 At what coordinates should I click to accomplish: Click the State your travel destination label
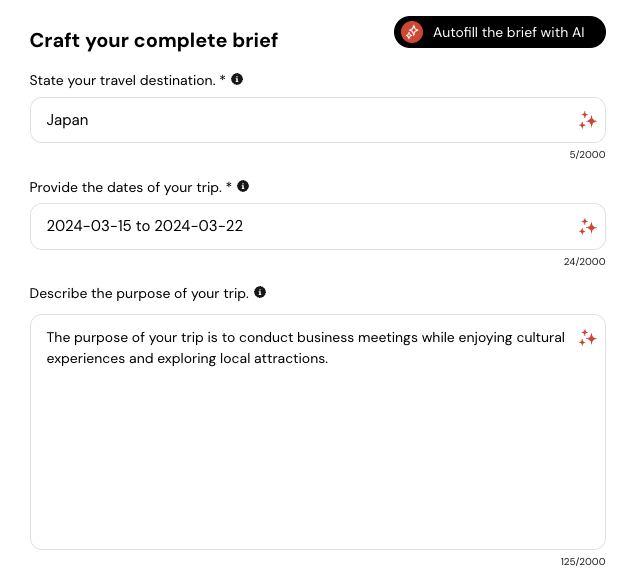coord(122,80)
